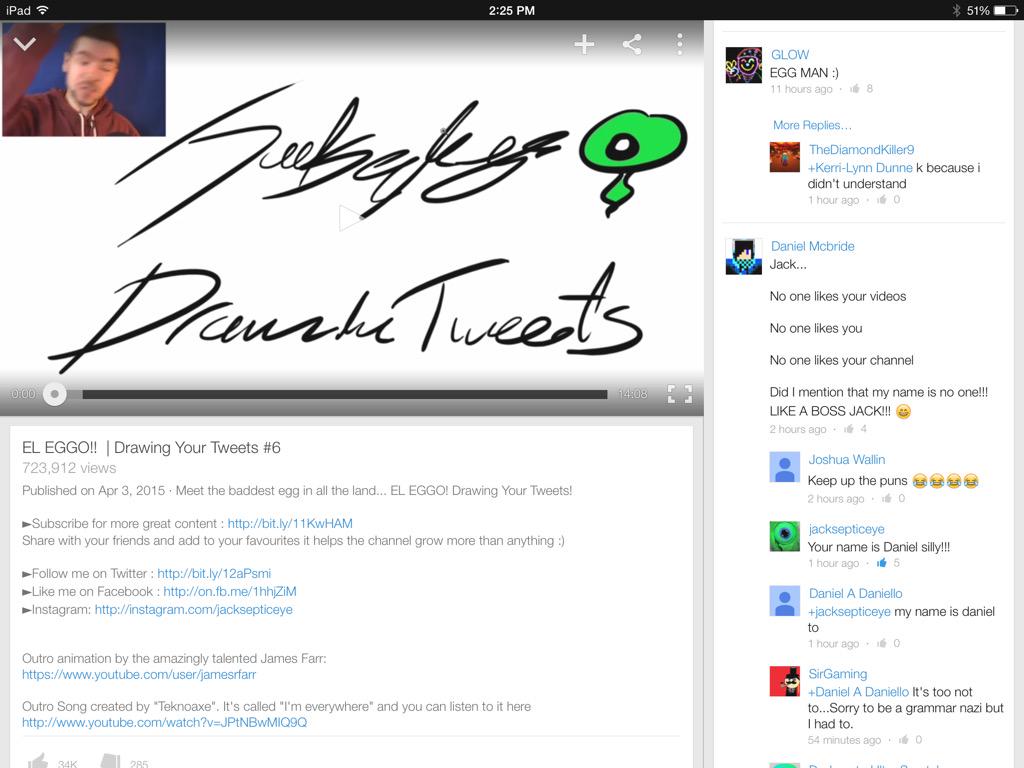This screenshot has height=768, width=1024.
Task: Click the '11 hours ago' timestamp
Action: (x=801, y=89)
